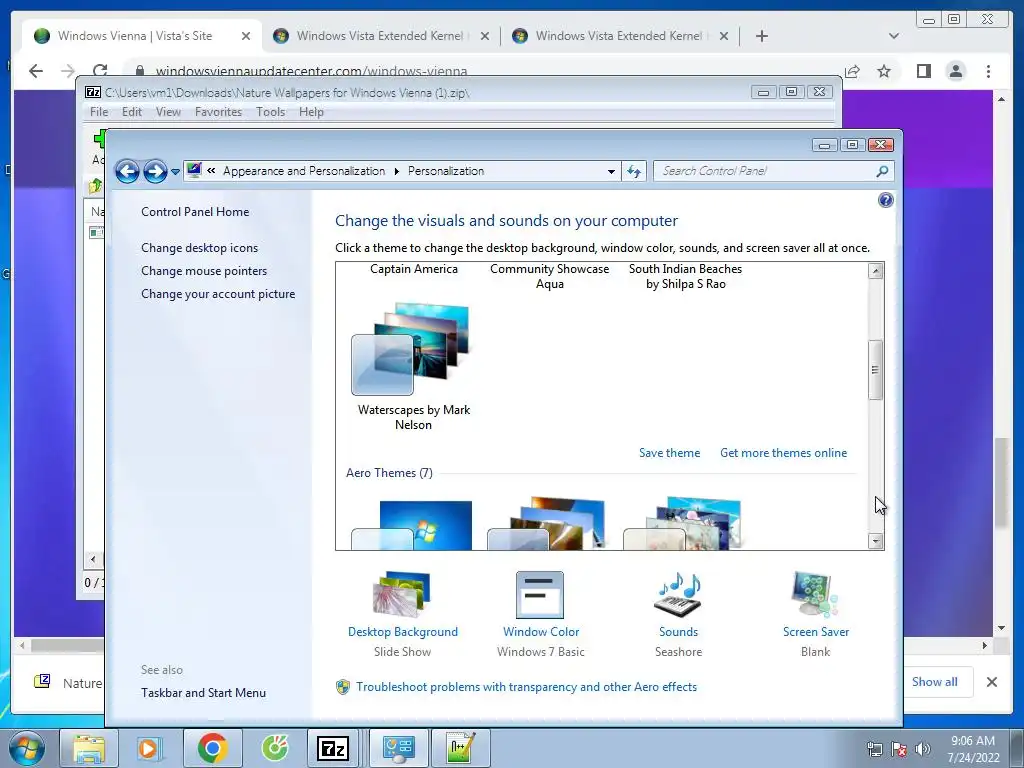Open the Sounds keyboard icon
This screenshot has height=768, width=1024.
tap(678, 594)
